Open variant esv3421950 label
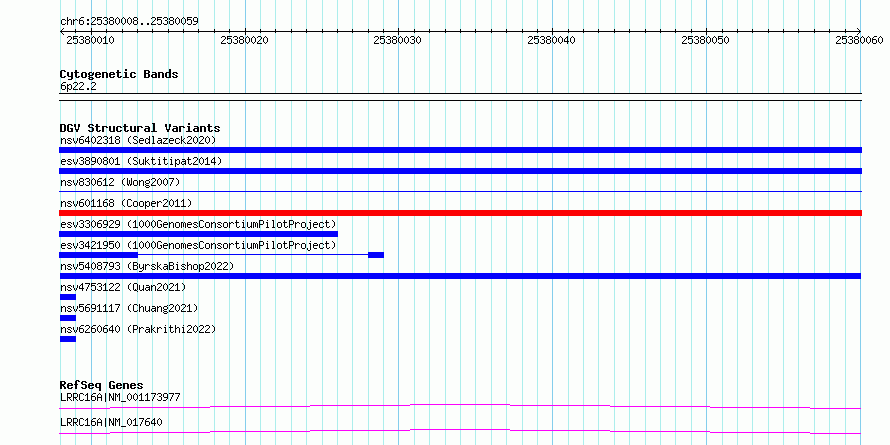The height and width of the screenshot is (445, 890). [198, 245]
